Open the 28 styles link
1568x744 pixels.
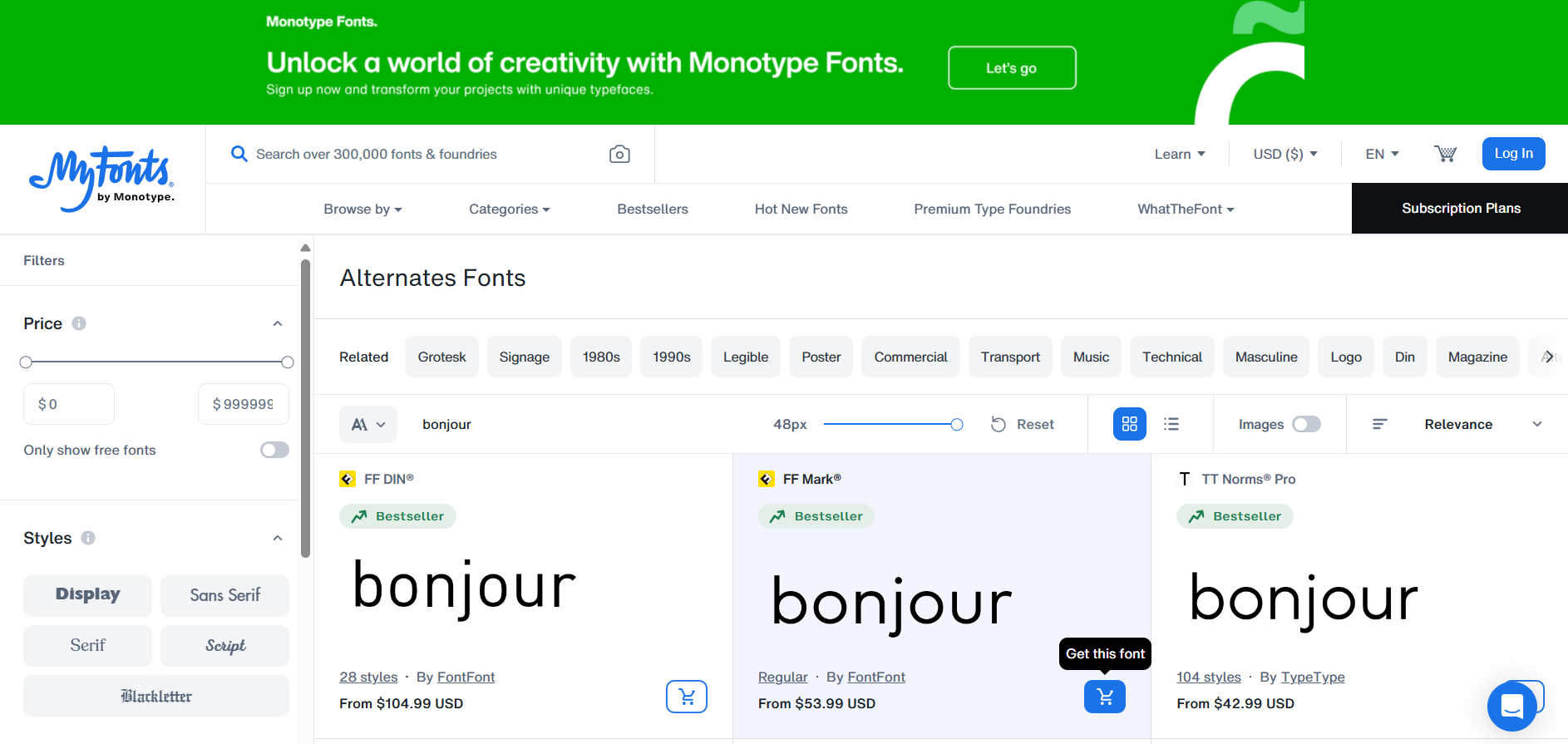coord(368,677)
